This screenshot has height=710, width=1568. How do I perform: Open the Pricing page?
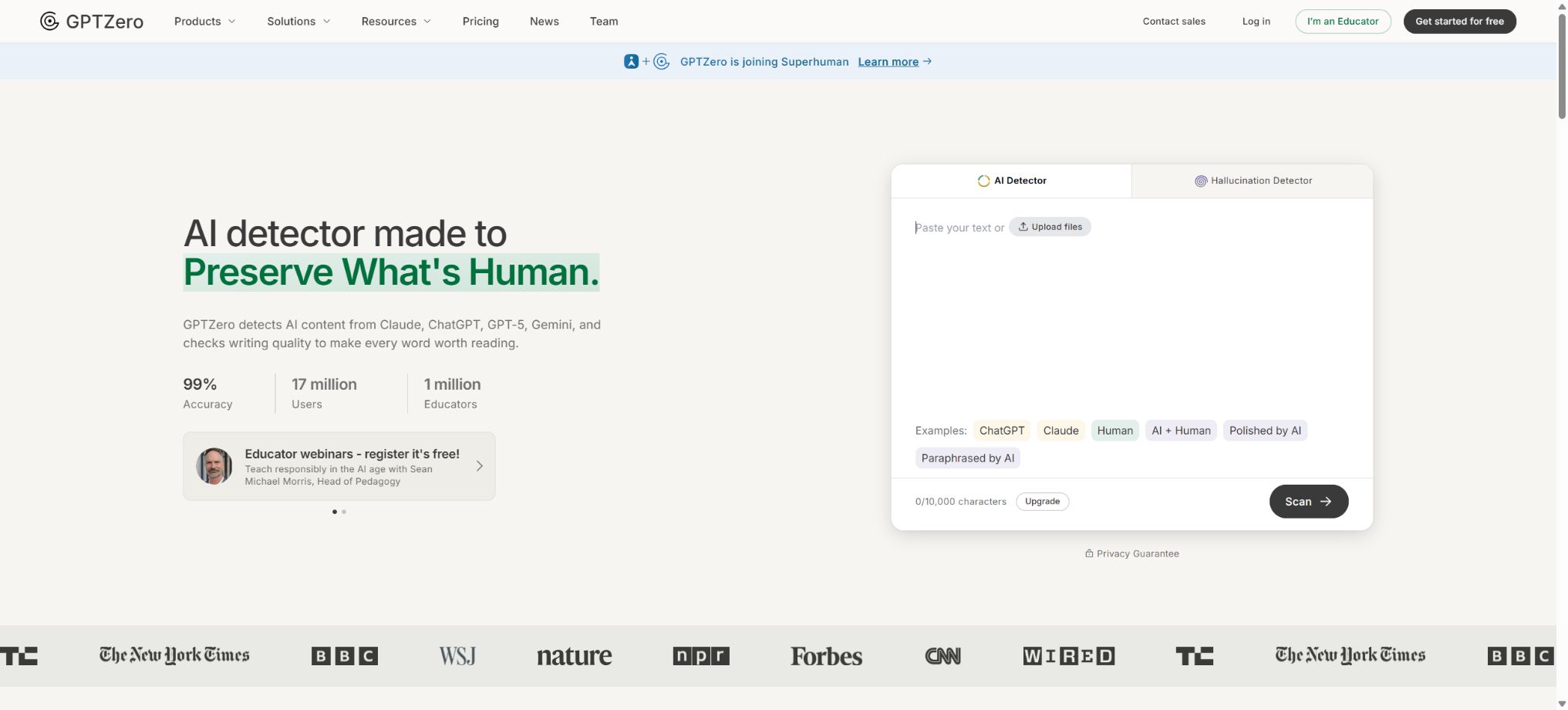[481, 22]
